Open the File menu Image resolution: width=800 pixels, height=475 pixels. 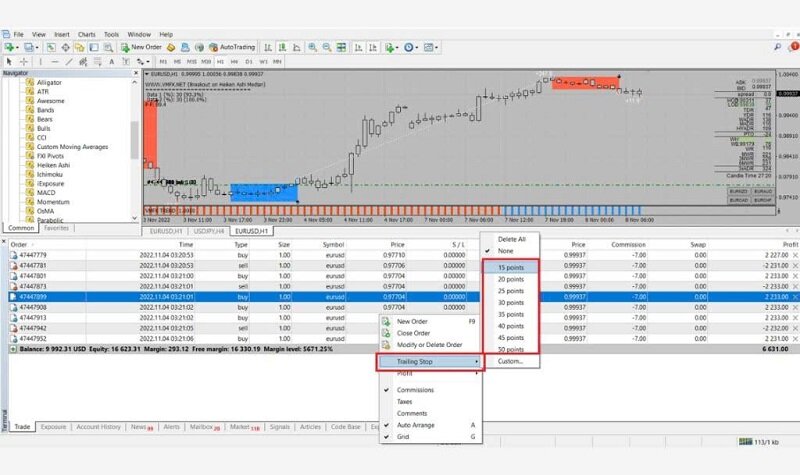pyautogui.click(x=18, y=34)
